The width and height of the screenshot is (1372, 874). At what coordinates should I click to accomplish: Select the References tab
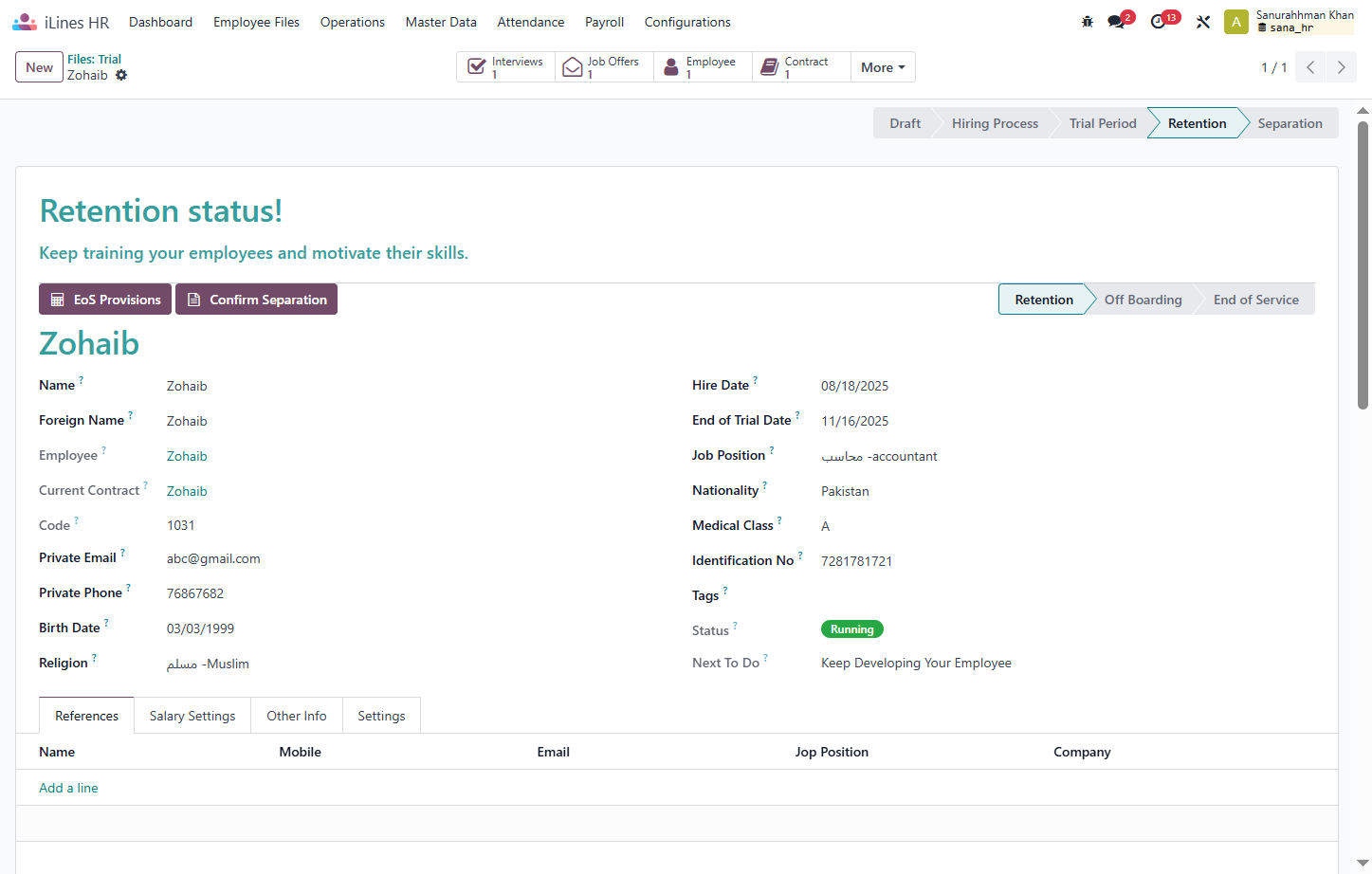87,716
